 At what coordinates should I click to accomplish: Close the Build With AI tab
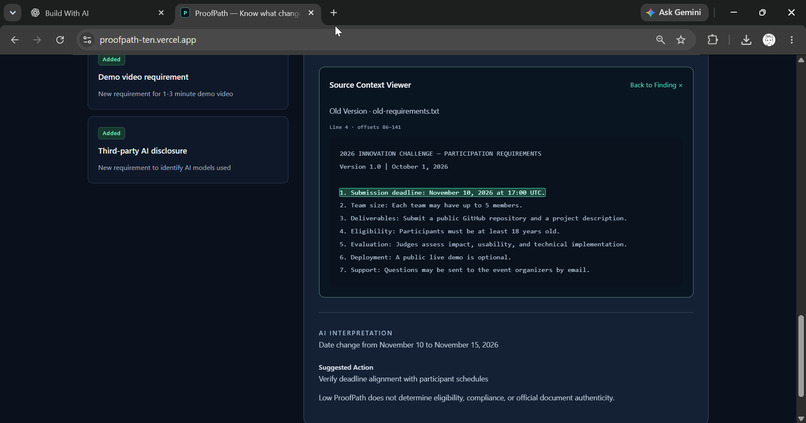coord(161,13)
